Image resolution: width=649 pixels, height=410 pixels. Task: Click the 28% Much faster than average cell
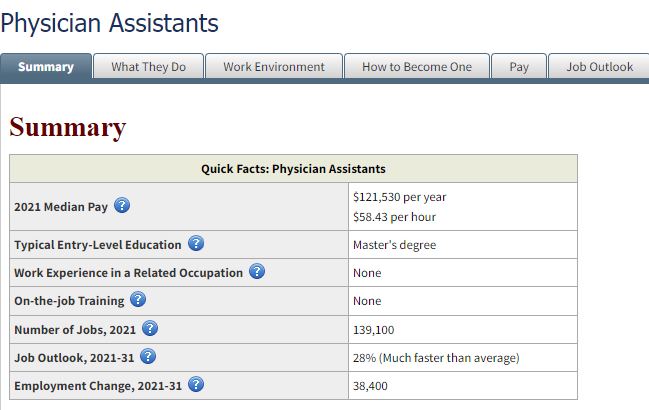463,357
